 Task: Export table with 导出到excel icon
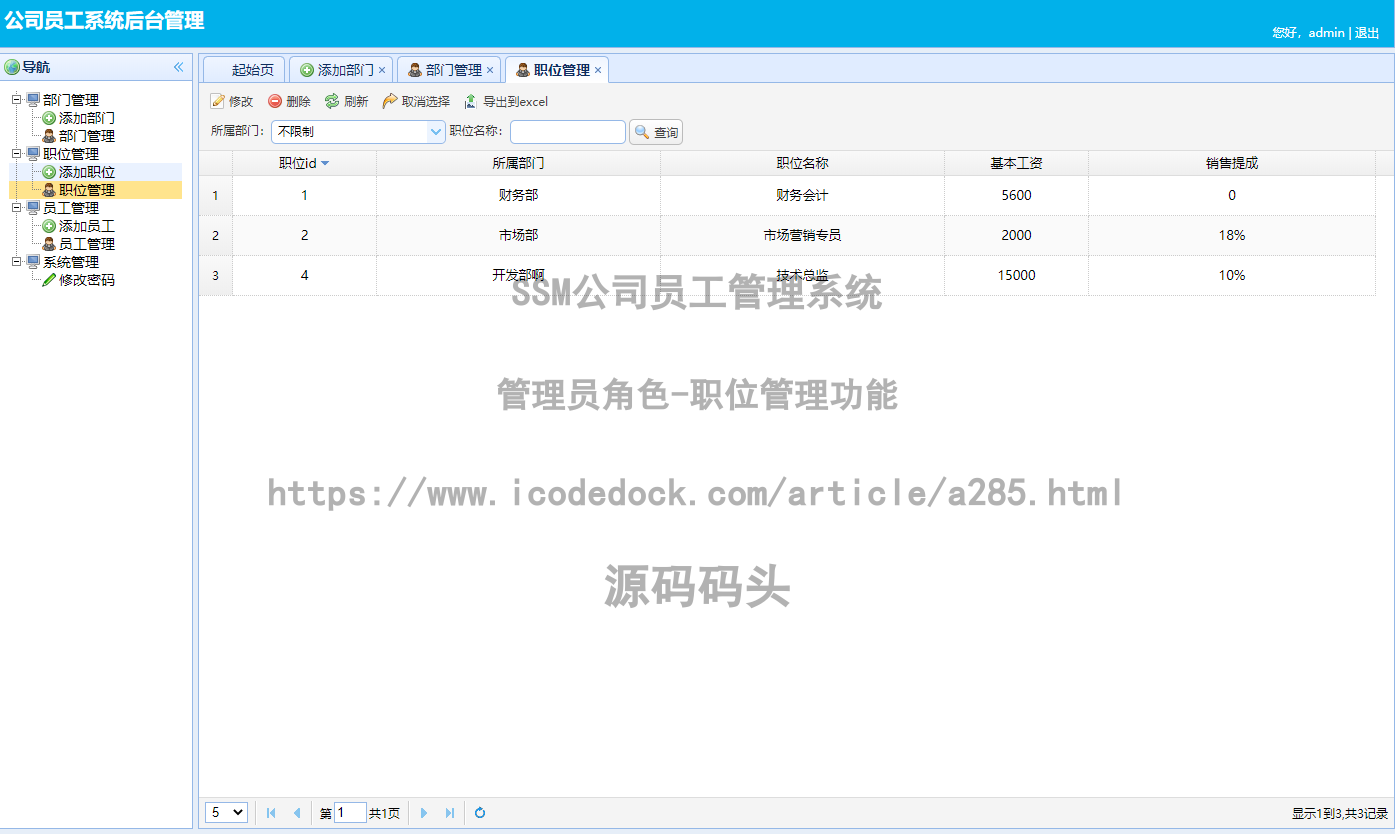click(471, 102)
